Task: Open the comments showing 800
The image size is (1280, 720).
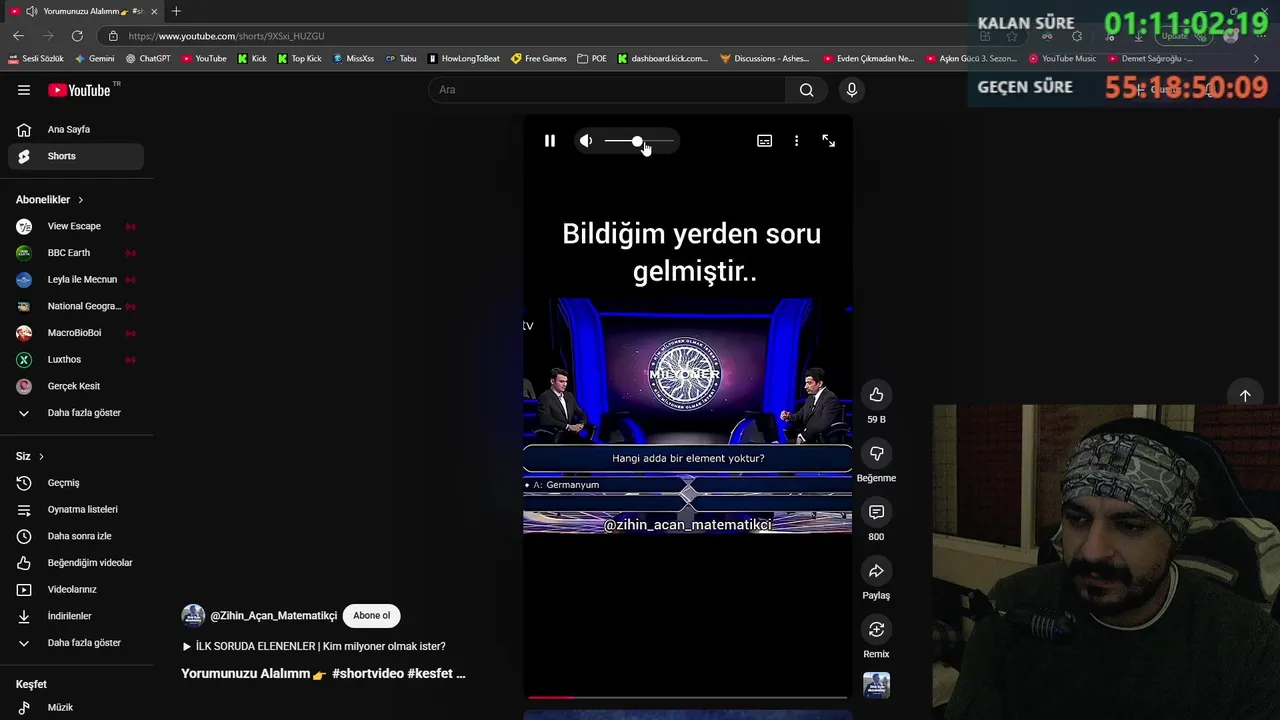Action: (x=876, y=512)
